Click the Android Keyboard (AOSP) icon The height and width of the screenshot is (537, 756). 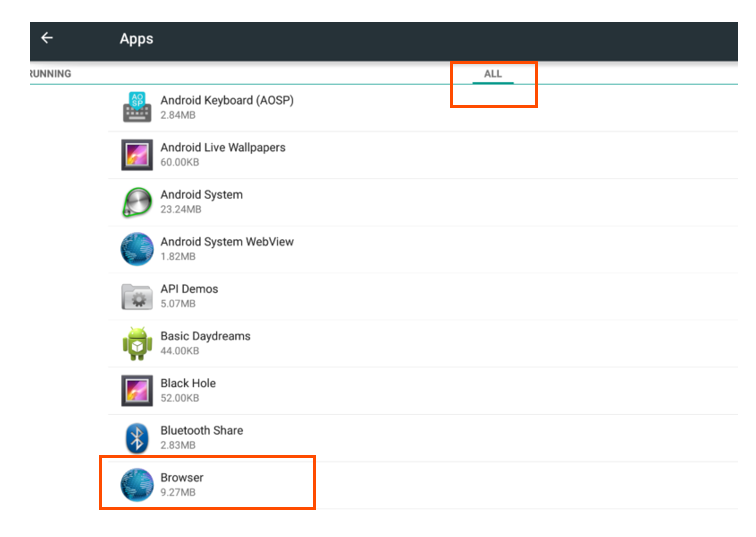pos(137,107)
